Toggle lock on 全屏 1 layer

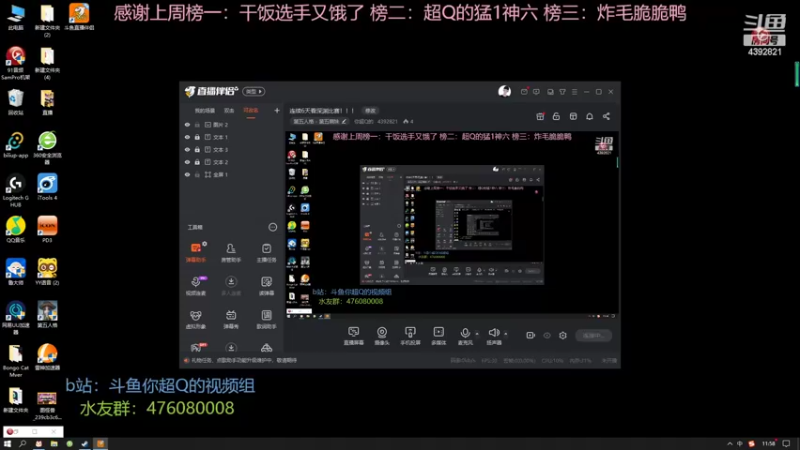click(x=197, y=174)
